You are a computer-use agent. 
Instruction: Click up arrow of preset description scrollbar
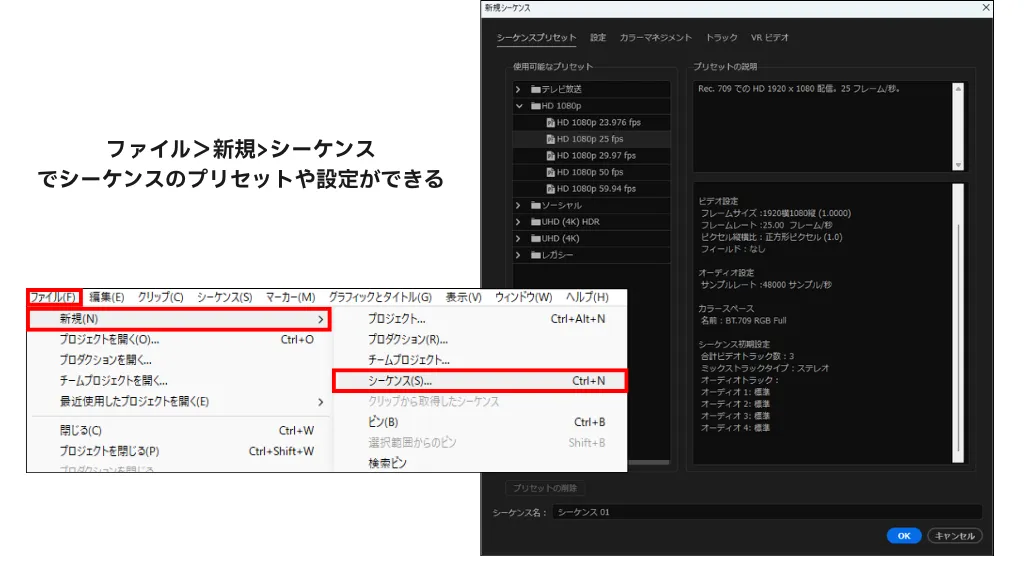coord(958,89)
